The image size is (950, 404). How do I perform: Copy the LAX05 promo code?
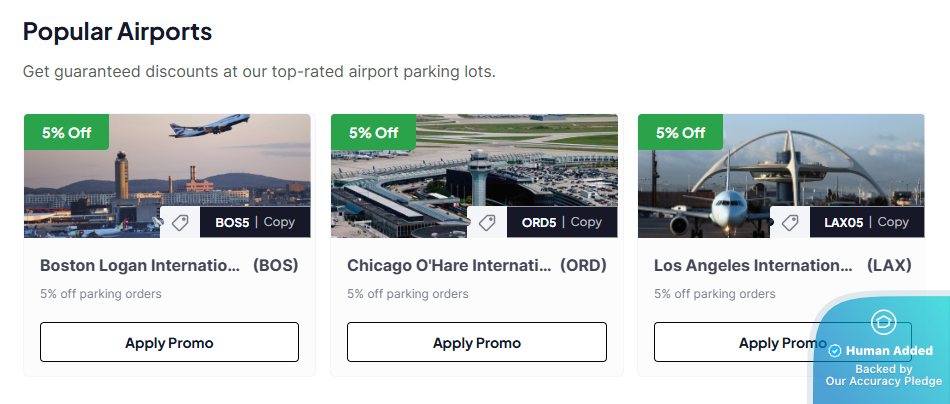(x=893, y=222)
